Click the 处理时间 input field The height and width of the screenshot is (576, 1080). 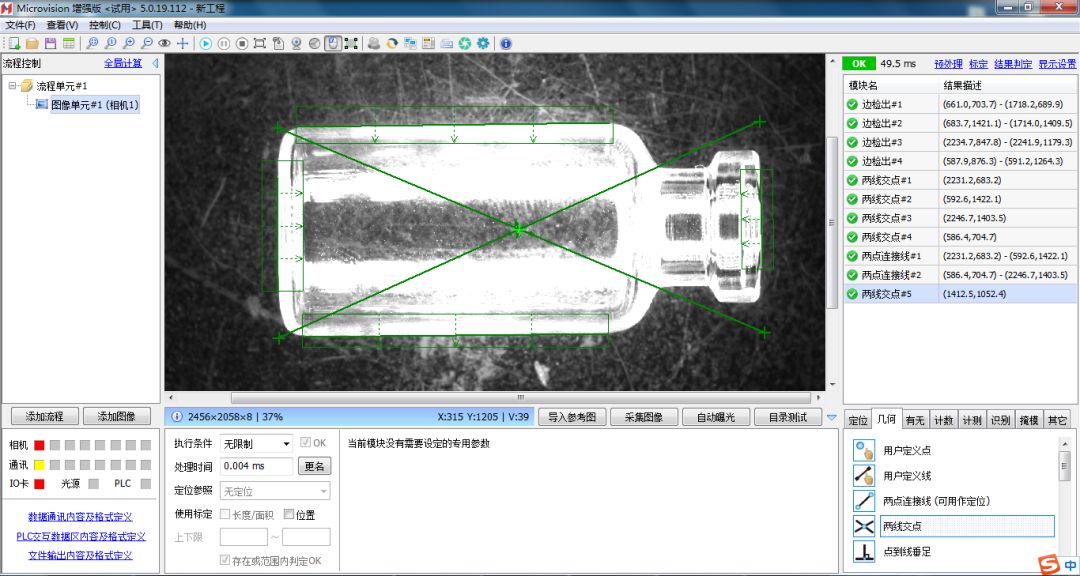tap(256, 466)
